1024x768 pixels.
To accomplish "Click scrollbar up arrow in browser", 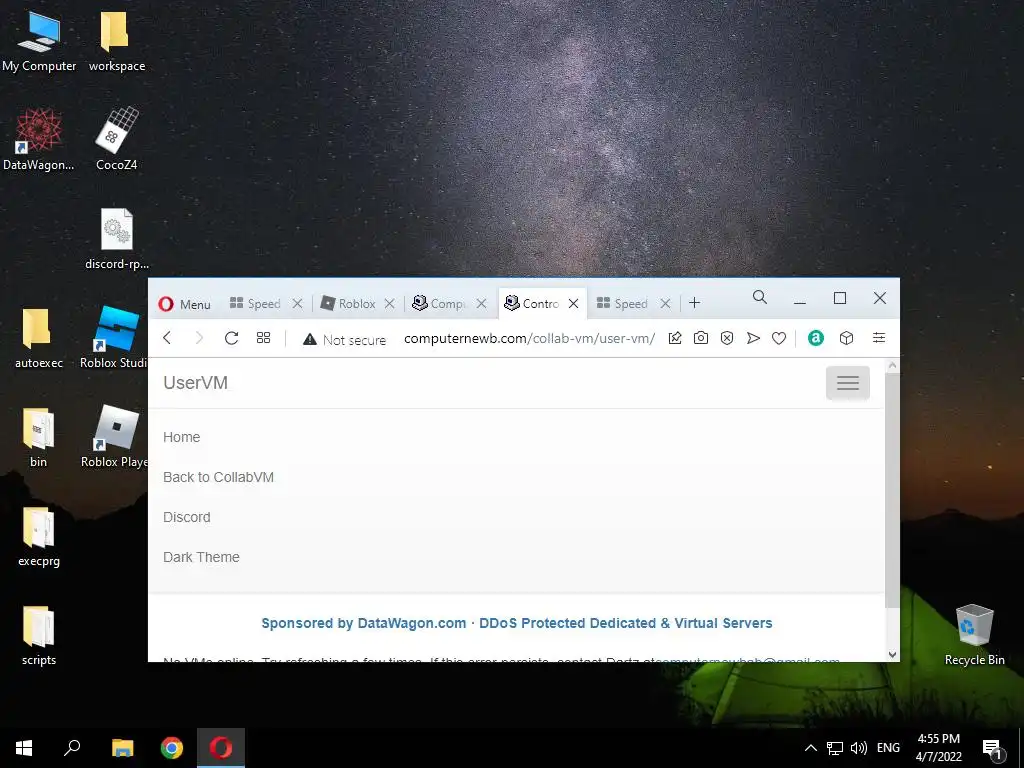I will coord(892,366).
